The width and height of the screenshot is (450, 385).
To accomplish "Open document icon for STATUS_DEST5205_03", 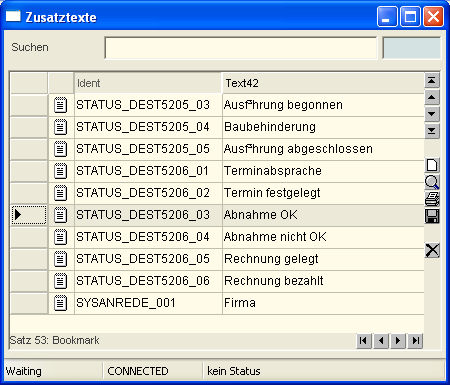I will click(60, 105).
